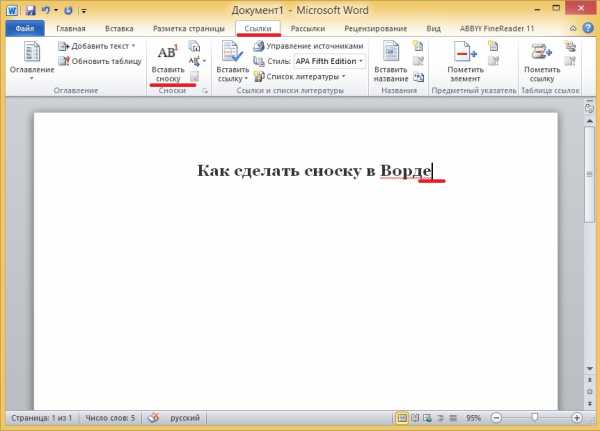Switch to the Рассылки tab
The width and height of the screenshot is (600, 431).
pos(308,28)
